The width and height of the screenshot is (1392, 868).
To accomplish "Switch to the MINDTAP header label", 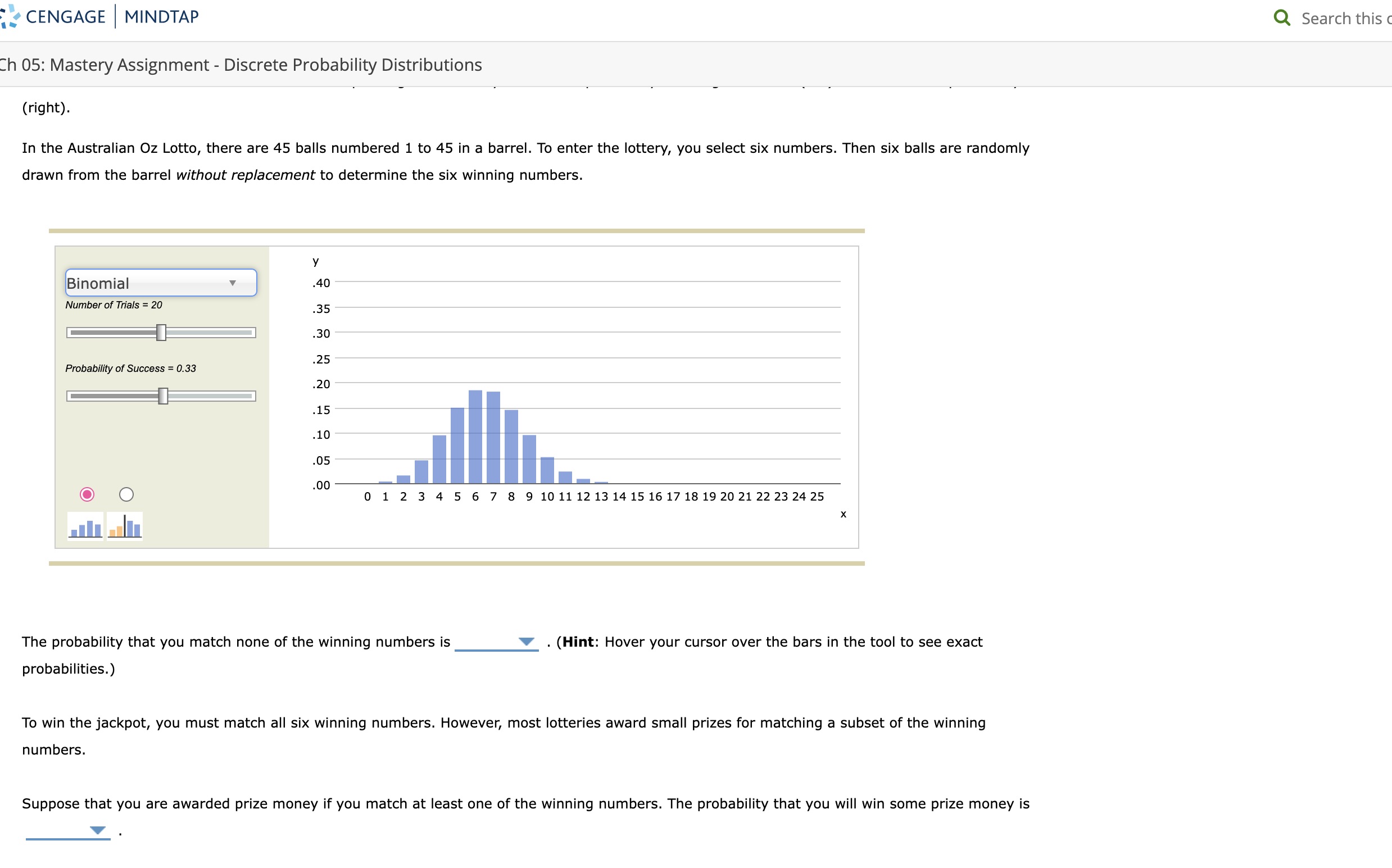I will pos(161,16).
